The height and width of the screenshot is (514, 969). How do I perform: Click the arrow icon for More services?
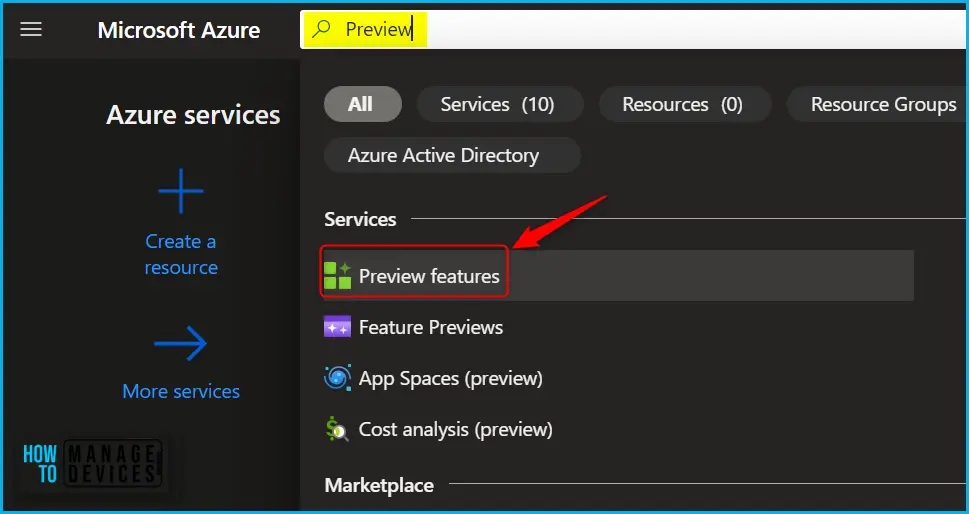point(180,343)
